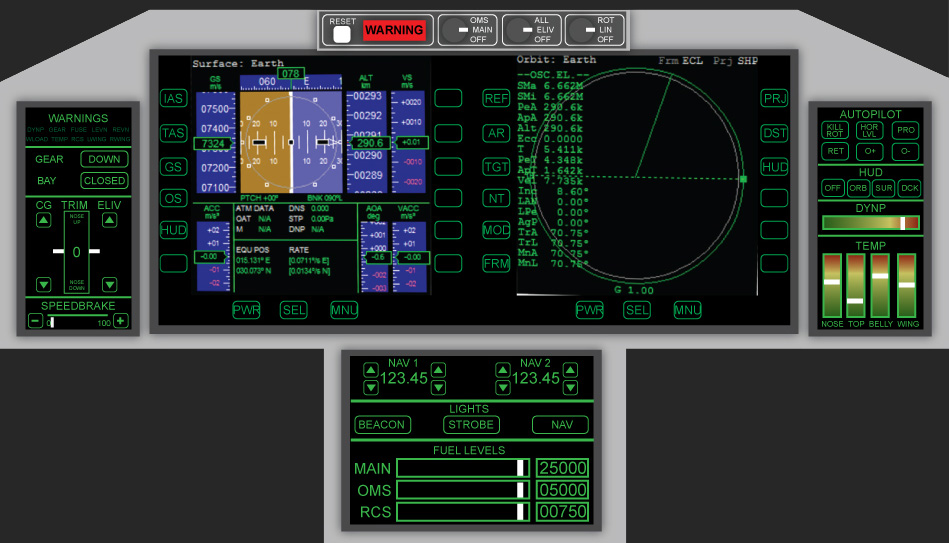Click the NOSE temperature gauge
Image resolution: width=949 pixels, height=543 pixels.
coord(832,285)
